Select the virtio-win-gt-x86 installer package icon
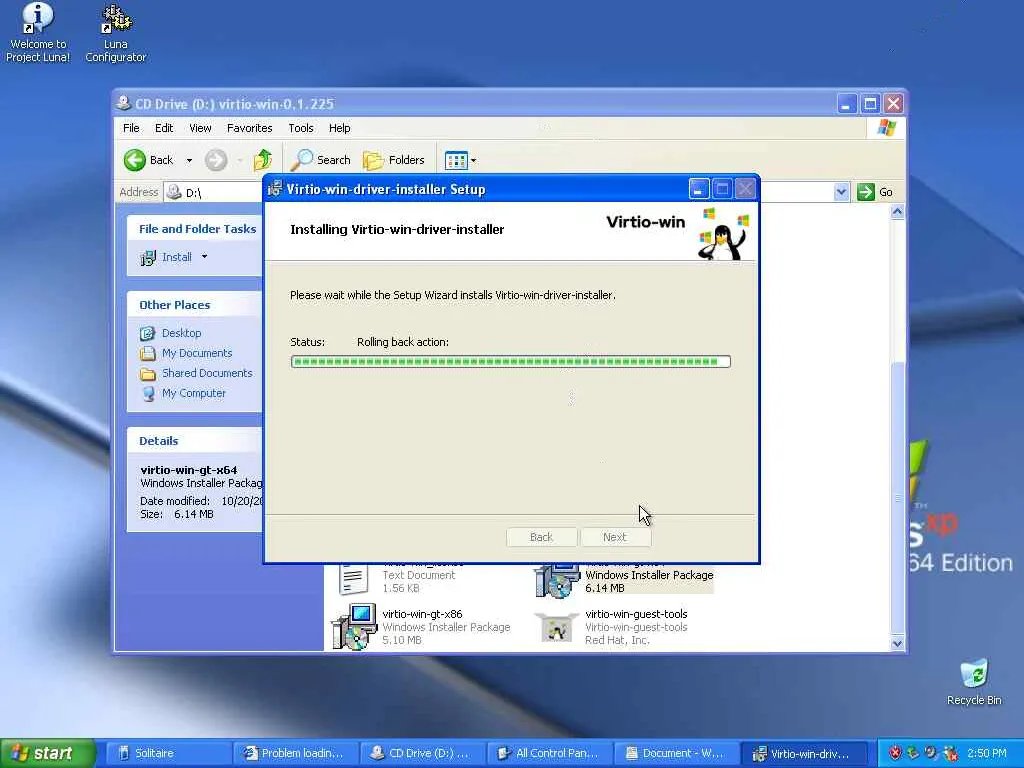The width and height of the screenshot is (1024, 768). (x=354, y=626)
